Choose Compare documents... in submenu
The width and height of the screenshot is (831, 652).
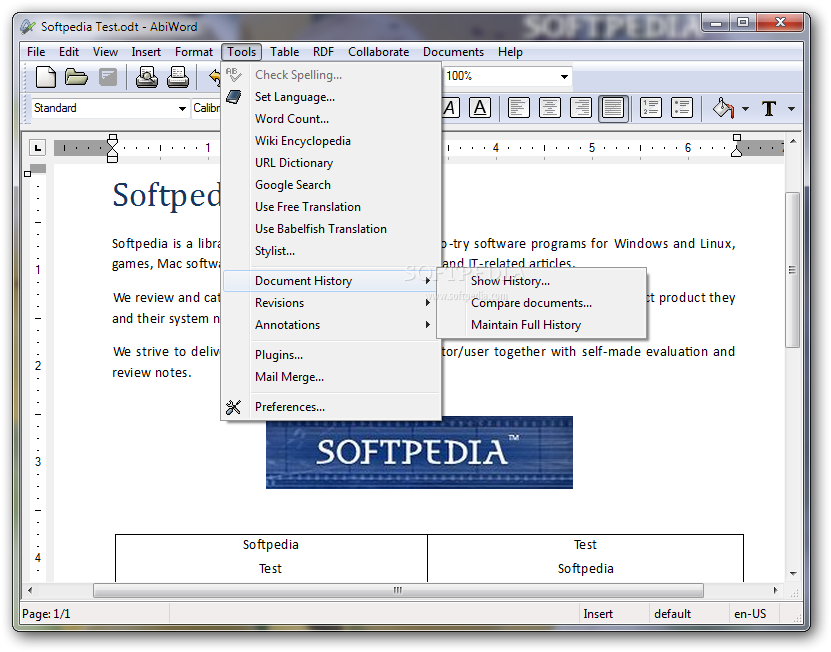point(541,303)
